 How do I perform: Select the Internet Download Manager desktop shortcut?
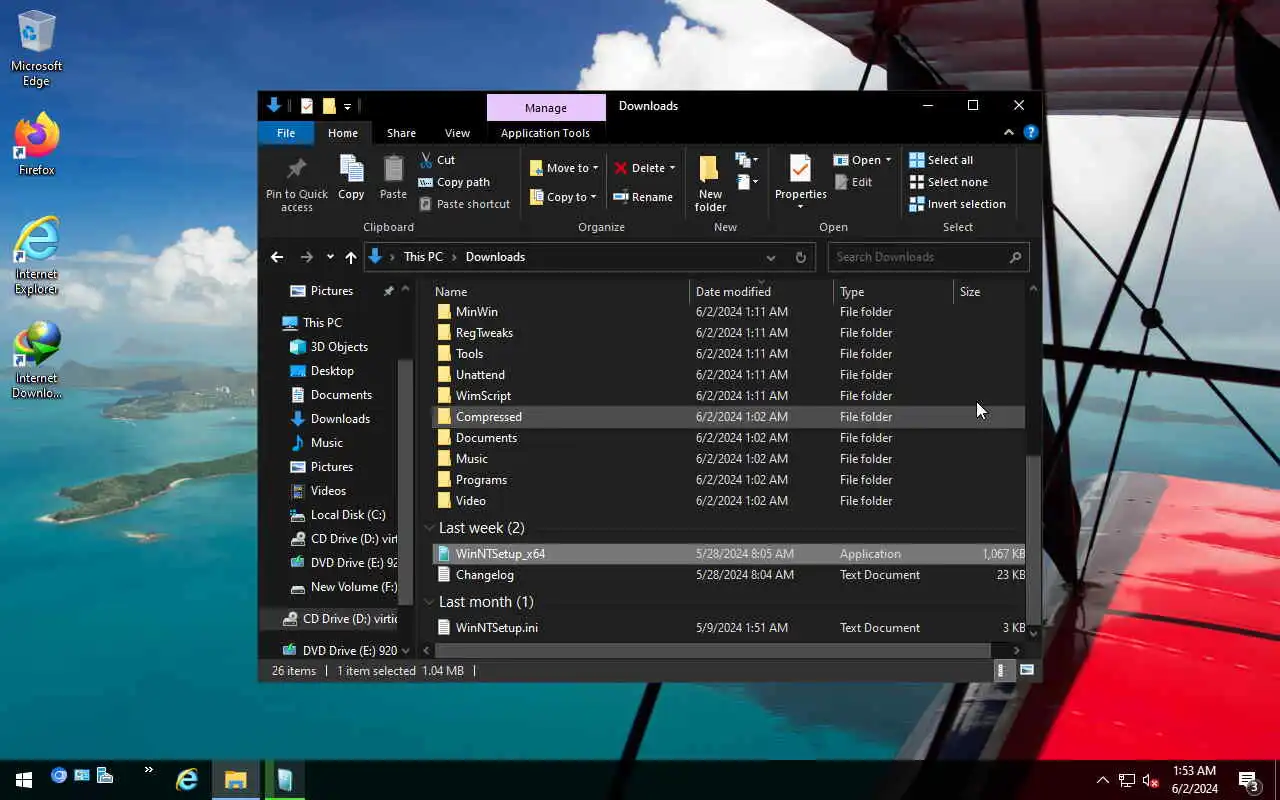point(37,360)
